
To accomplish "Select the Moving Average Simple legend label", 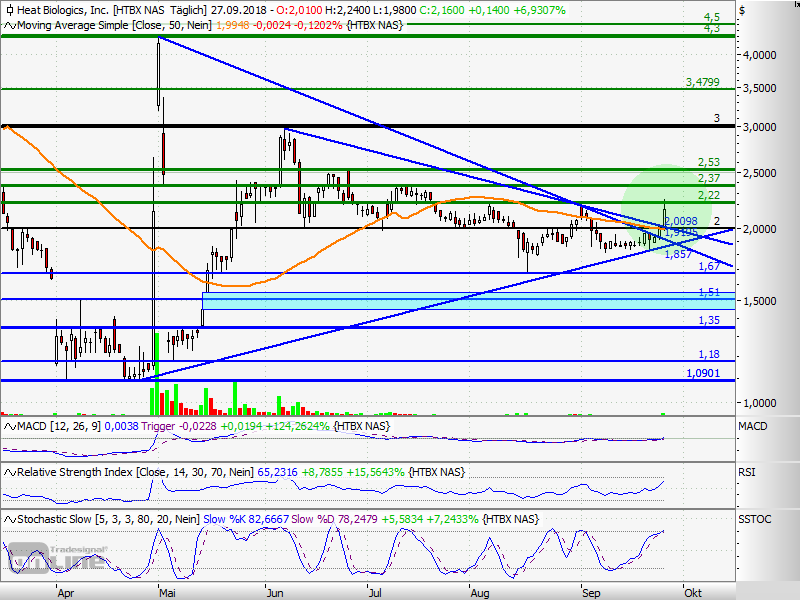I will coord(114,25).
